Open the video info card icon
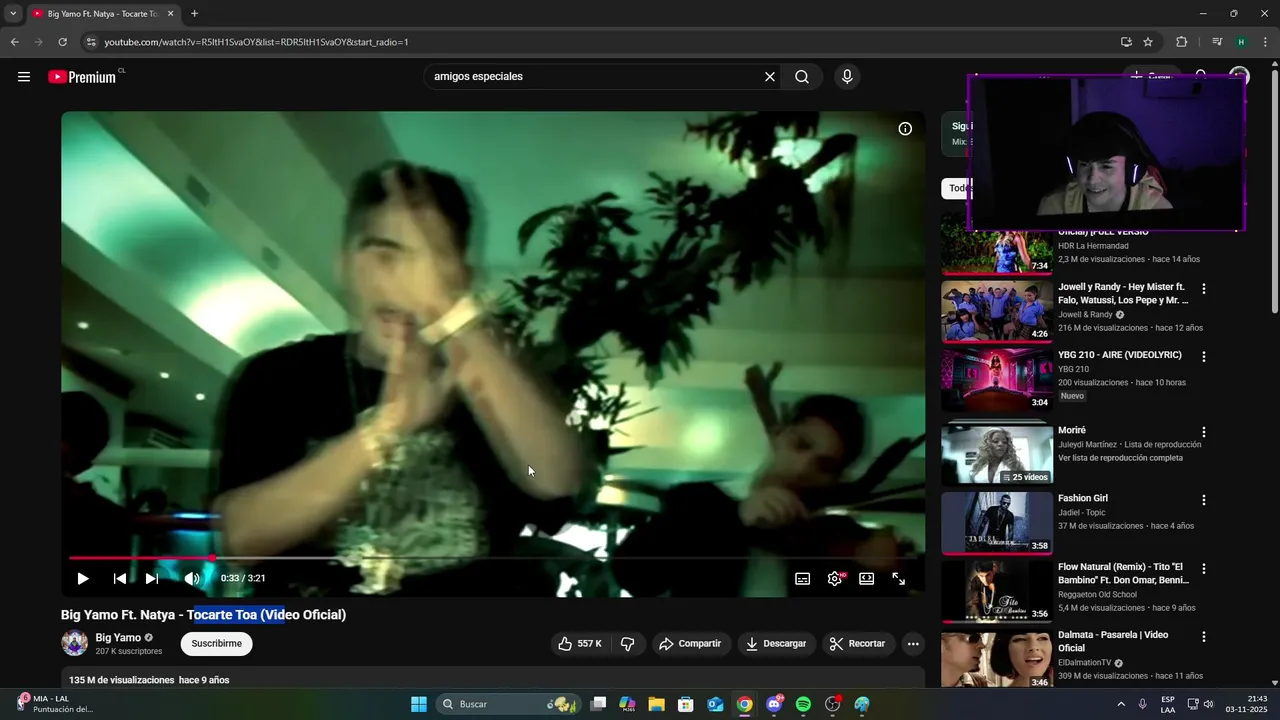Image resolution: width=1280 pixels, height=720 pixels. (905, 129)
